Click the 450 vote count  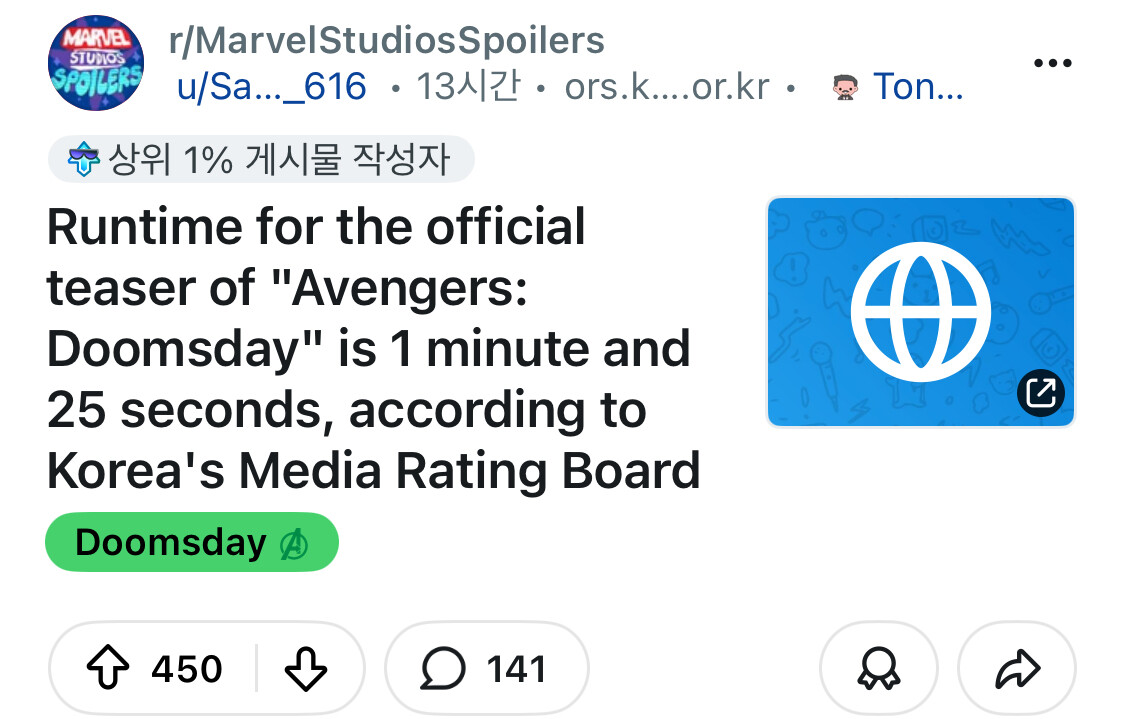pos(187,668)
